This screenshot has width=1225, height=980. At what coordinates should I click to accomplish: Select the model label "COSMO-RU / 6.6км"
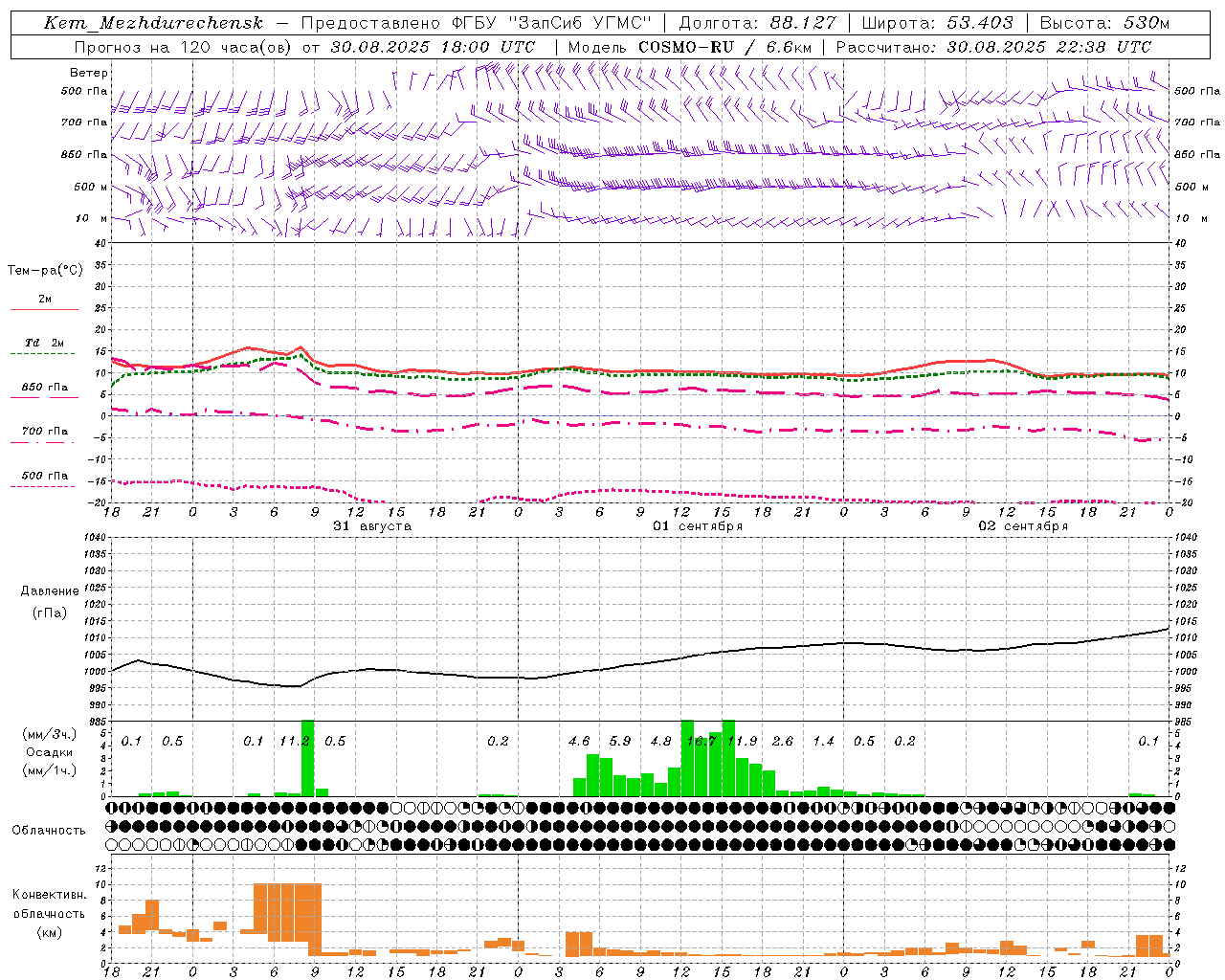724,47
